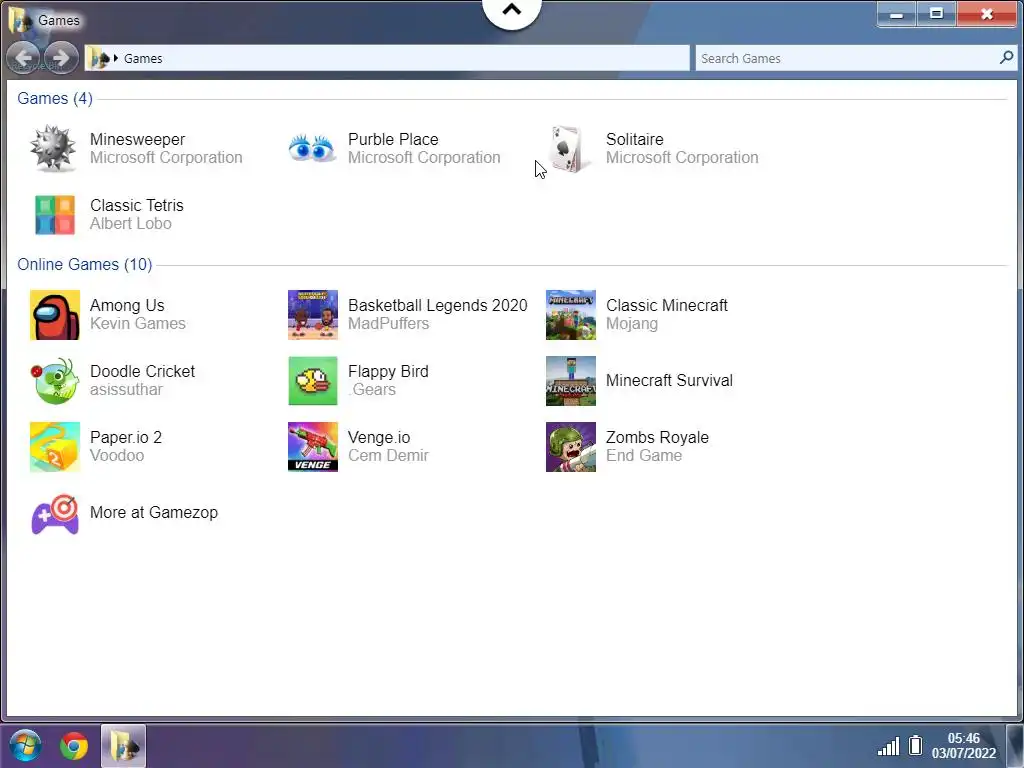
Task: Open the Paper.io 2 icon
Action: [55, 447]
